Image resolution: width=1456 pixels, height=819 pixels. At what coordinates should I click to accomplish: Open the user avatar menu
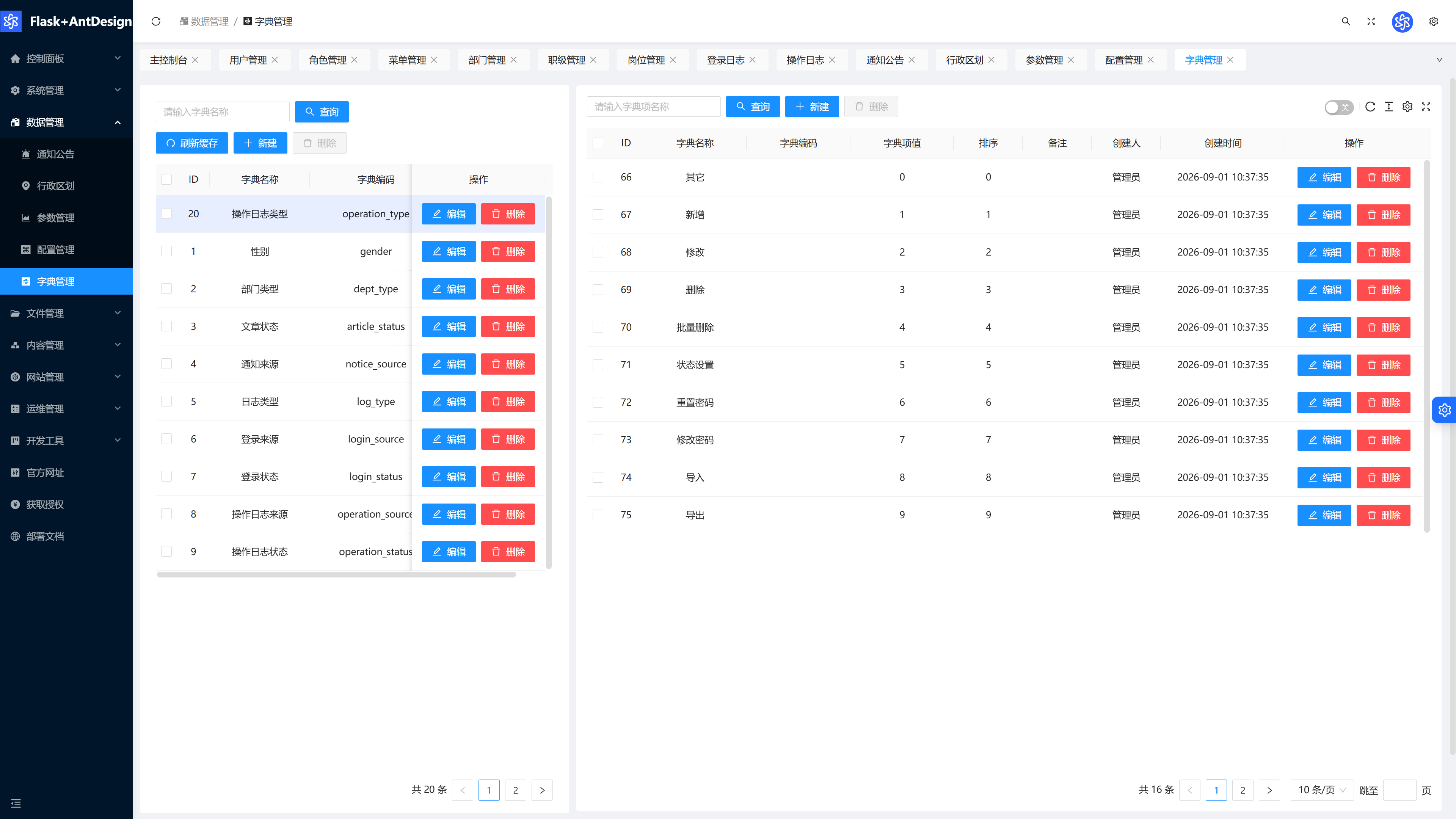[x=1402, y=22]
